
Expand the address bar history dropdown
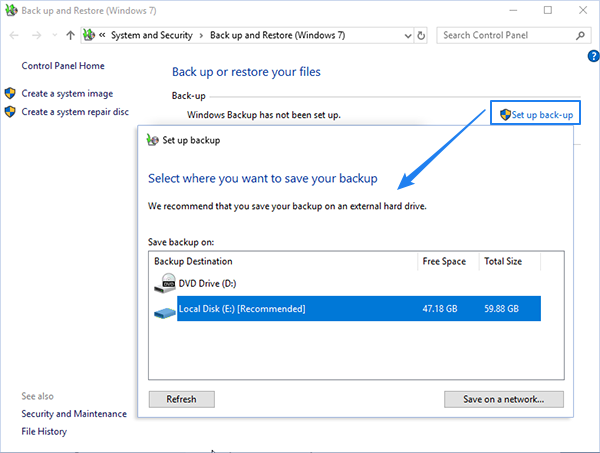point(408,36)
